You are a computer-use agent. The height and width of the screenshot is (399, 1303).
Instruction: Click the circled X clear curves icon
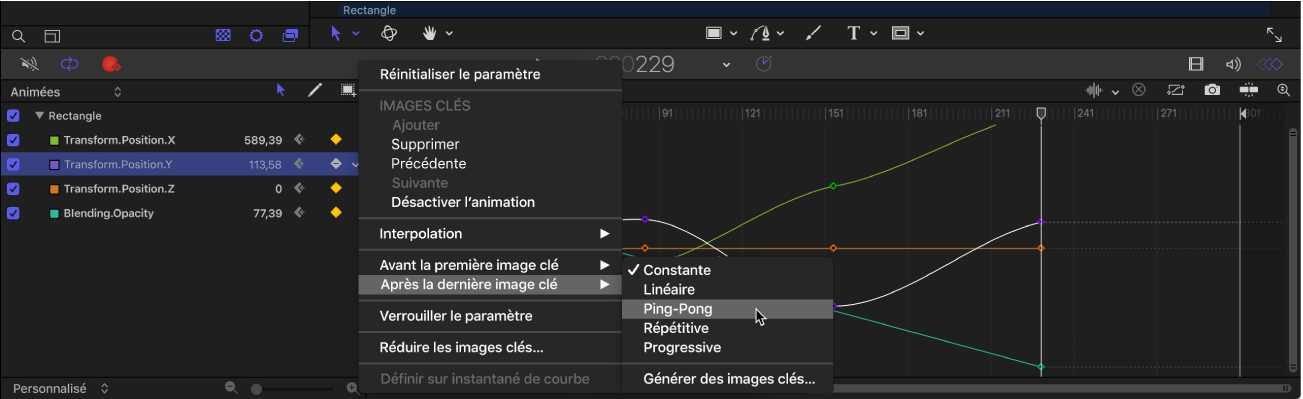(1138, 90)
